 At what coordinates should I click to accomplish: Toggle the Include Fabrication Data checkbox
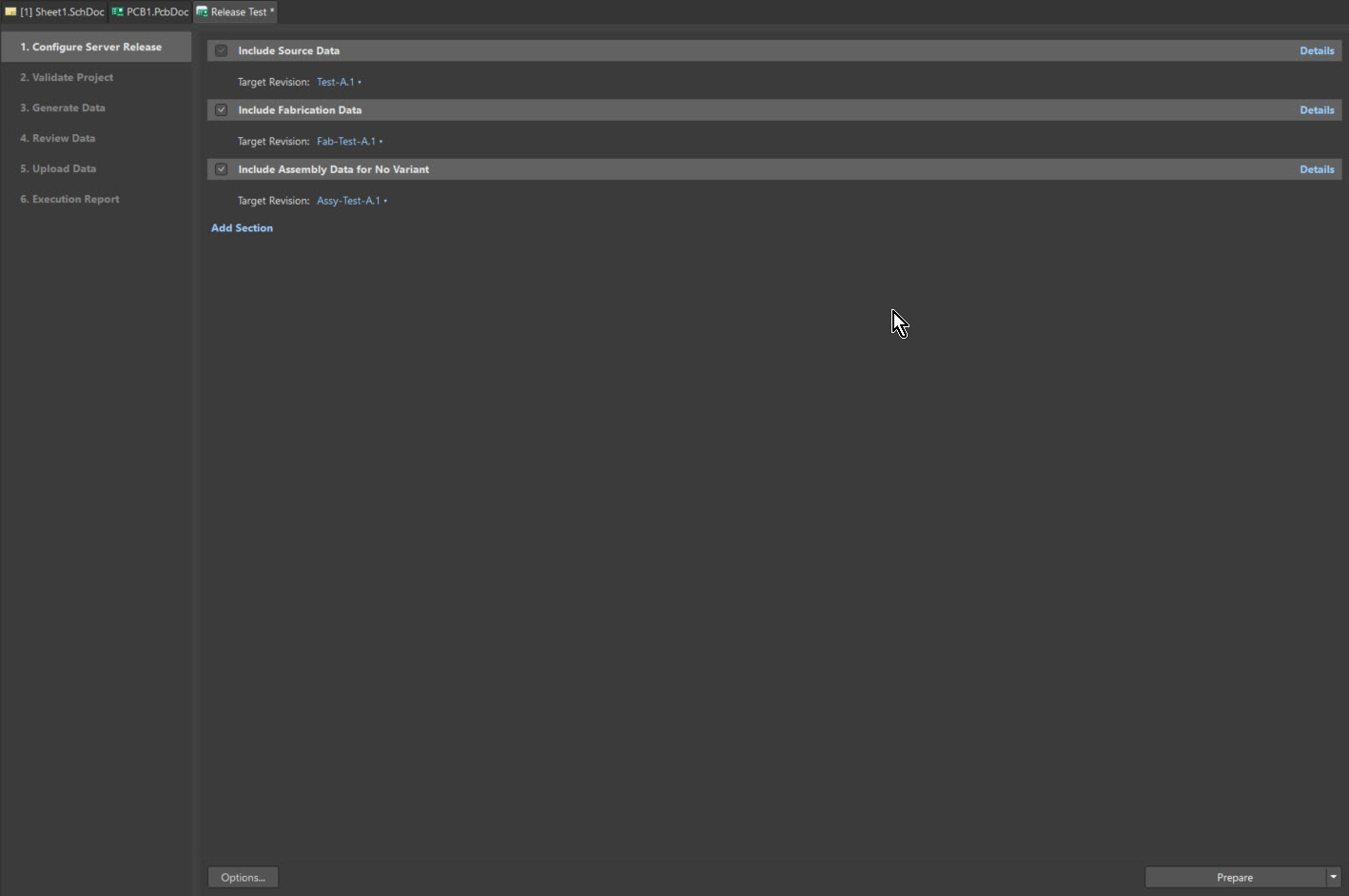pos(221,110)
